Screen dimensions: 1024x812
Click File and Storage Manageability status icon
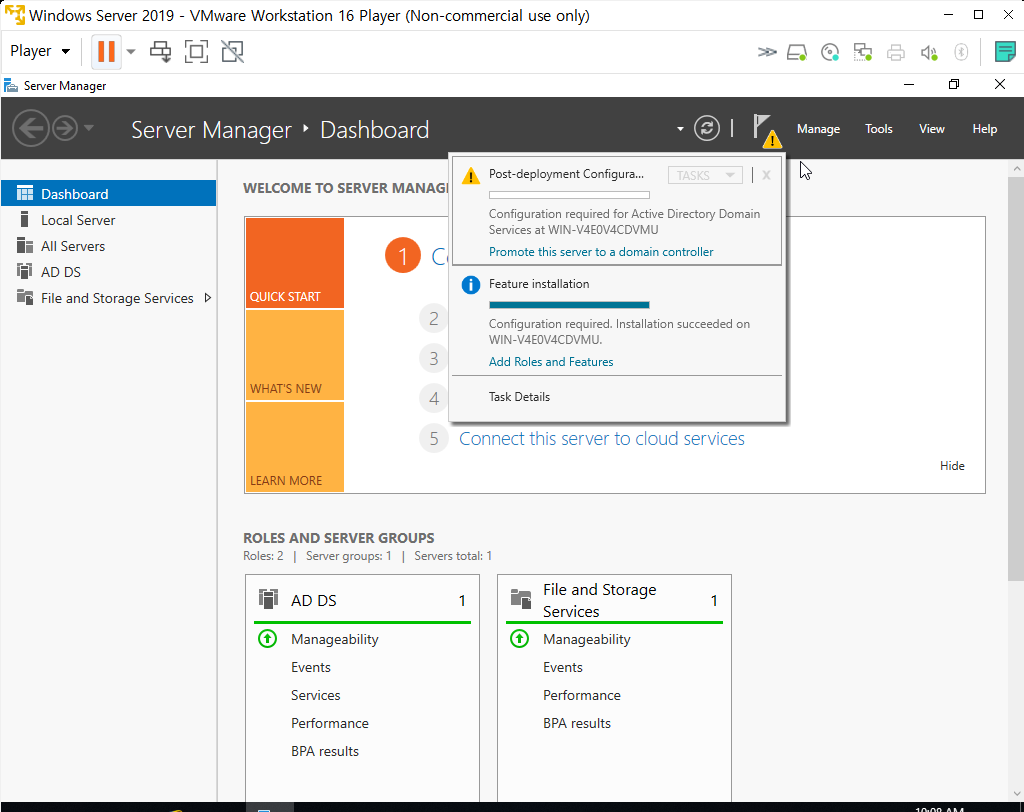(x=519, y=638)
